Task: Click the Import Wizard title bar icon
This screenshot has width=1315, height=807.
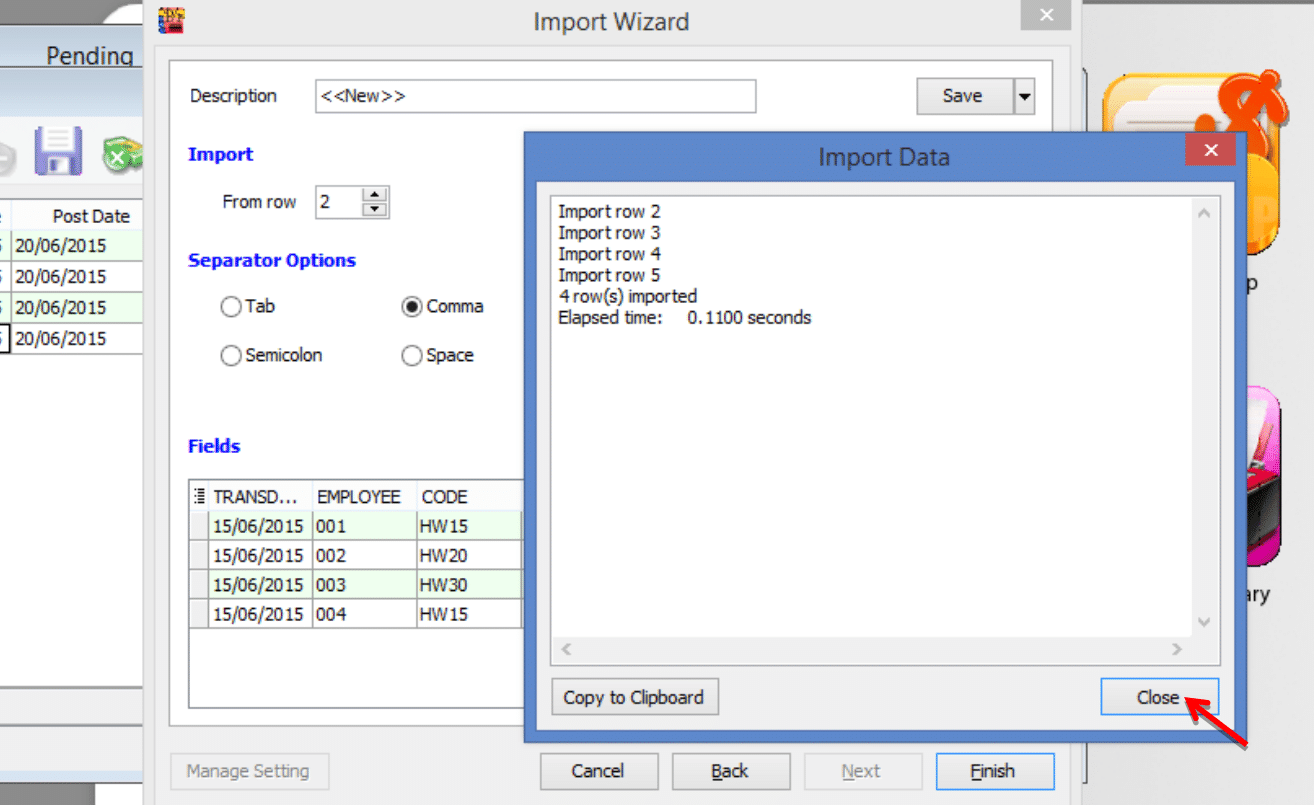Action: click(170, 21)
